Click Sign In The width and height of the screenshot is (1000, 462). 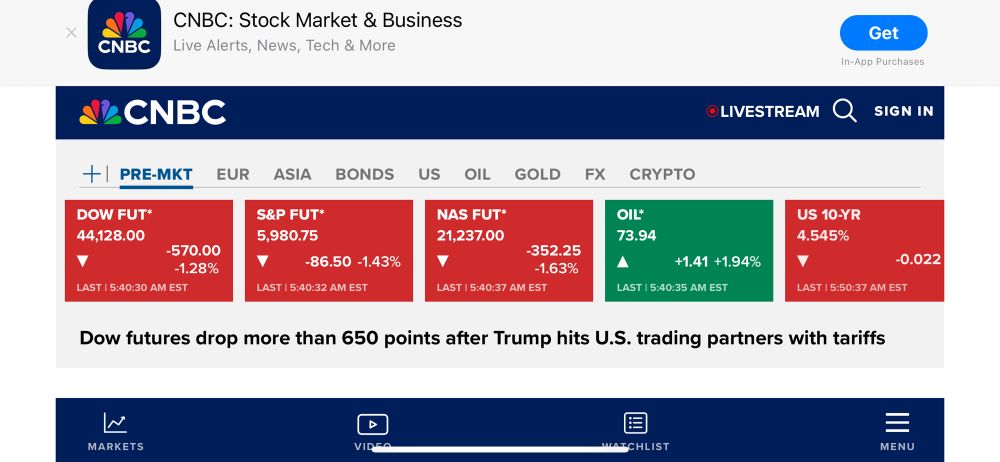(x=904, y=111)
